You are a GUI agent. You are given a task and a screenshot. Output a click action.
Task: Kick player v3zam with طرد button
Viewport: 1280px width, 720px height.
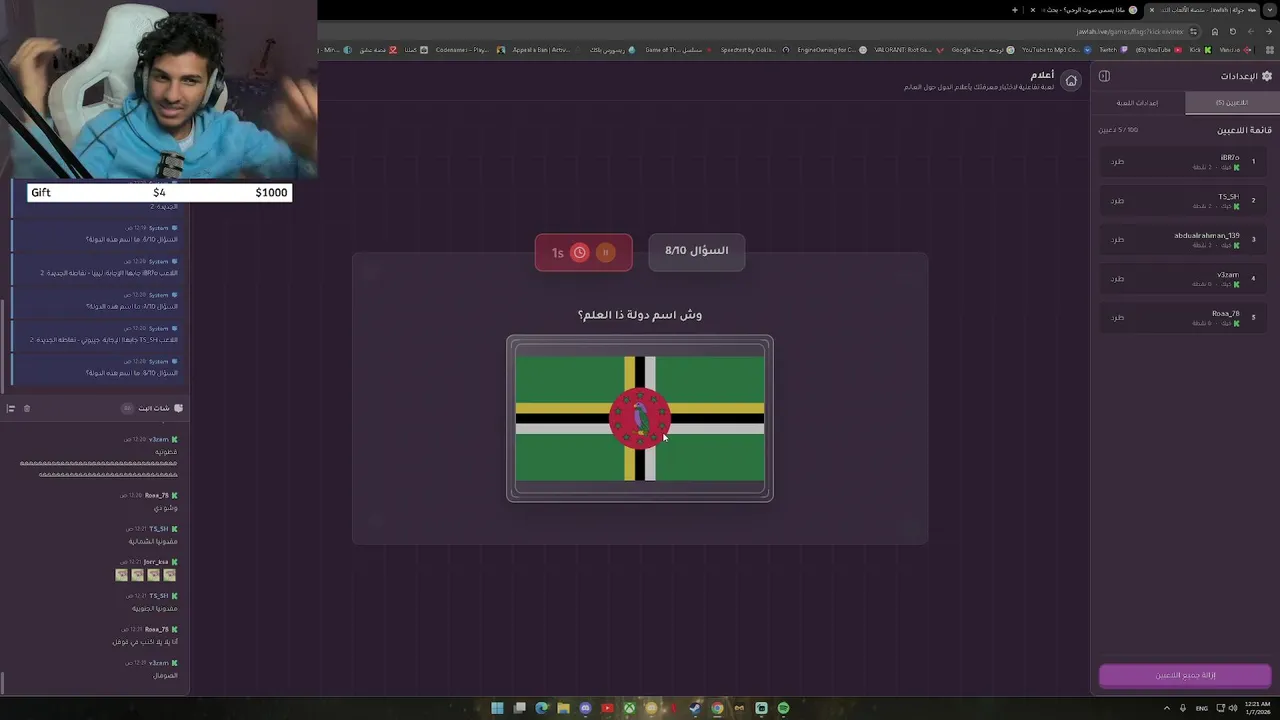(1117, 279)
